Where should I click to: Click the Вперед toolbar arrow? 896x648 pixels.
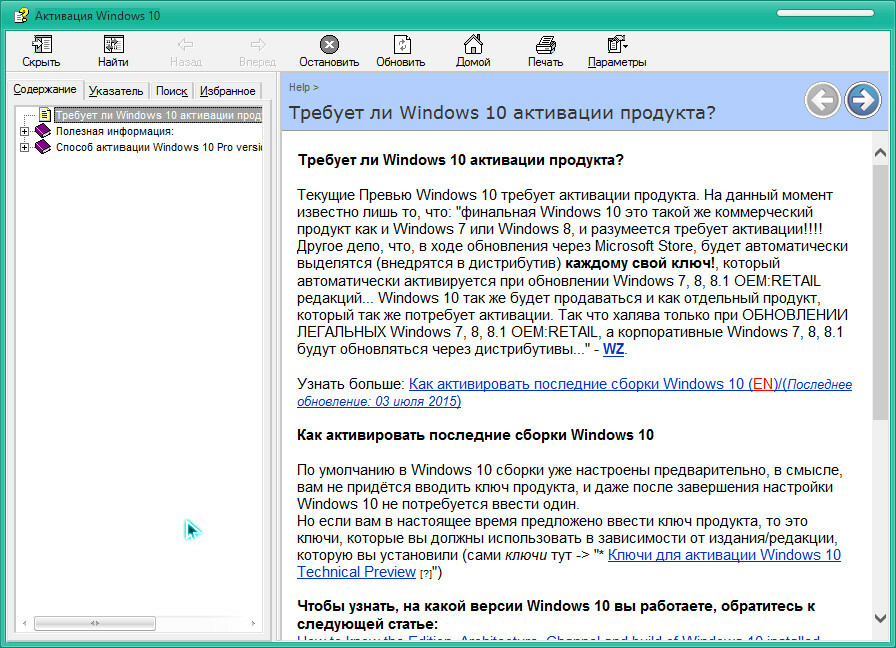pyautogui.click(x=258, y=45)
